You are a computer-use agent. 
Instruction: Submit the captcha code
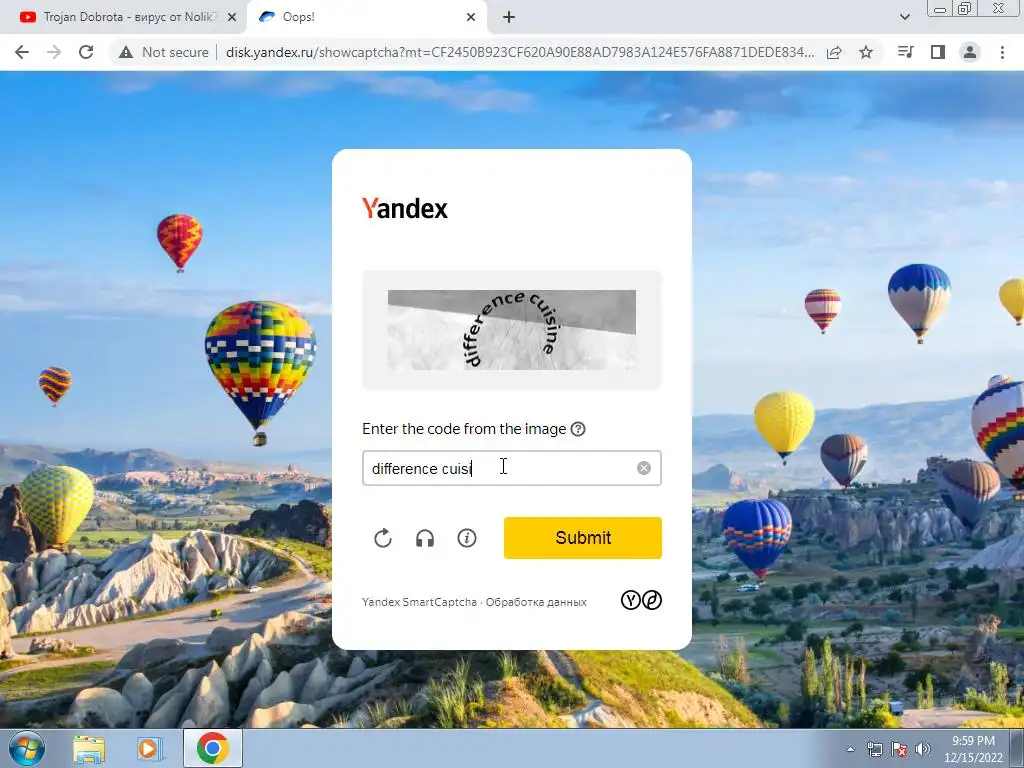583,538
